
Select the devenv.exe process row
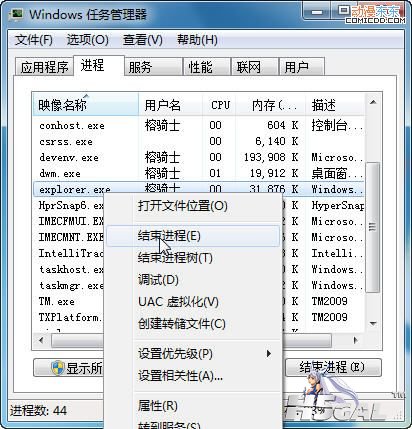click(199, 157)
